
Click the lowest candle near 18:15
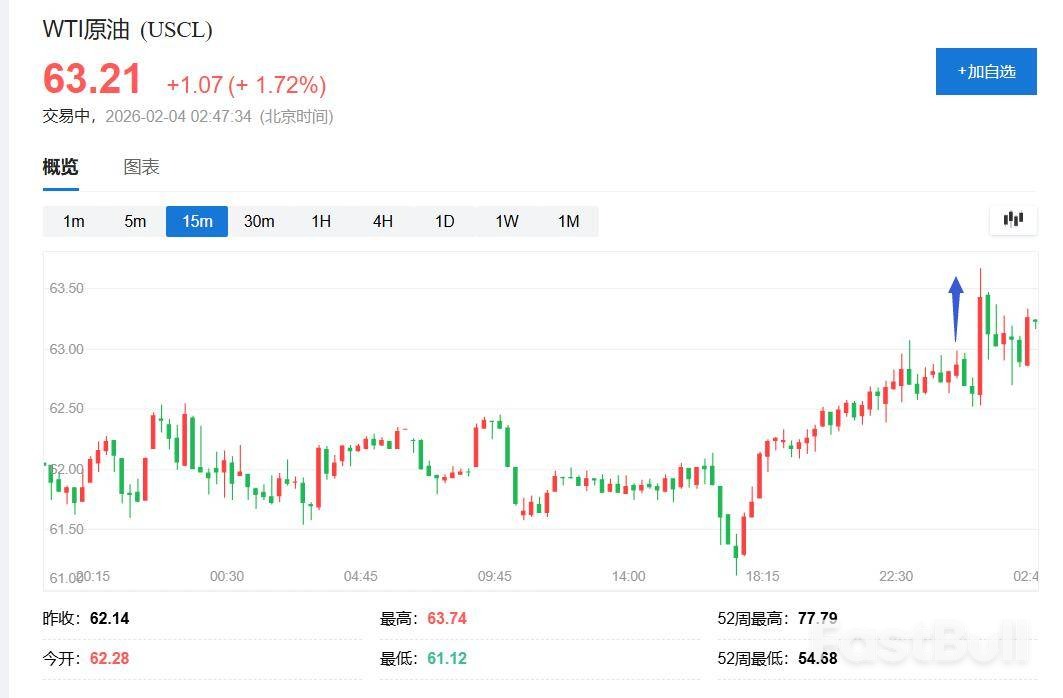coord(736,554)
